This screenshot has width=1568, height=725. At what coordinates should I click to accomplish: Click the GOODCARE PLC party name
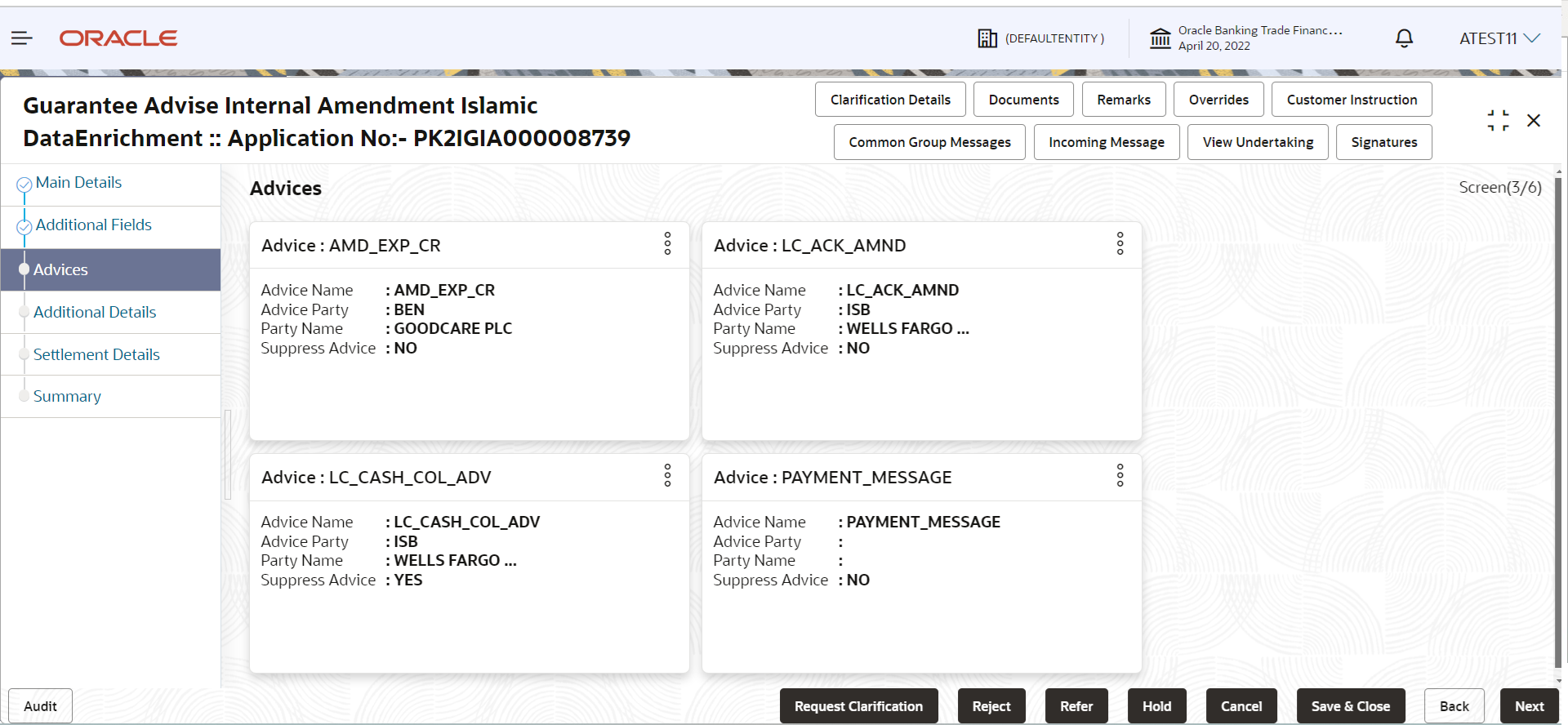(x=453, y=328)
